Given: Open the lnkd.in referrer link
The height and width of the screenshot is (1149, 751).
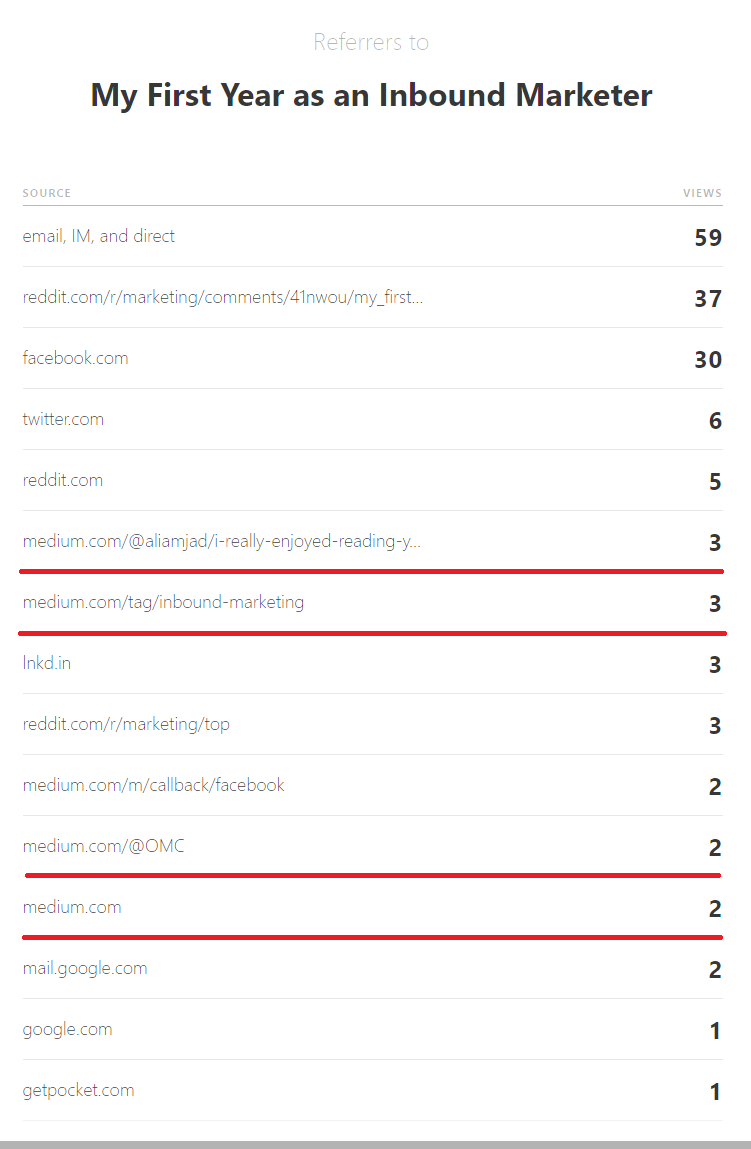Looking at the screenshot, I should pos(47,662).
